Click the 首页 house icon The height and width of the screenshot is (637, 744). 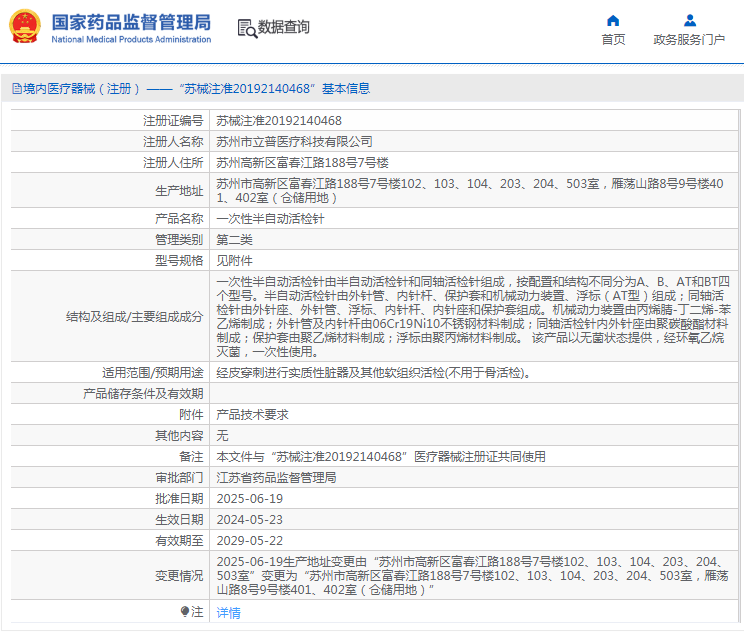coord(613,20)
